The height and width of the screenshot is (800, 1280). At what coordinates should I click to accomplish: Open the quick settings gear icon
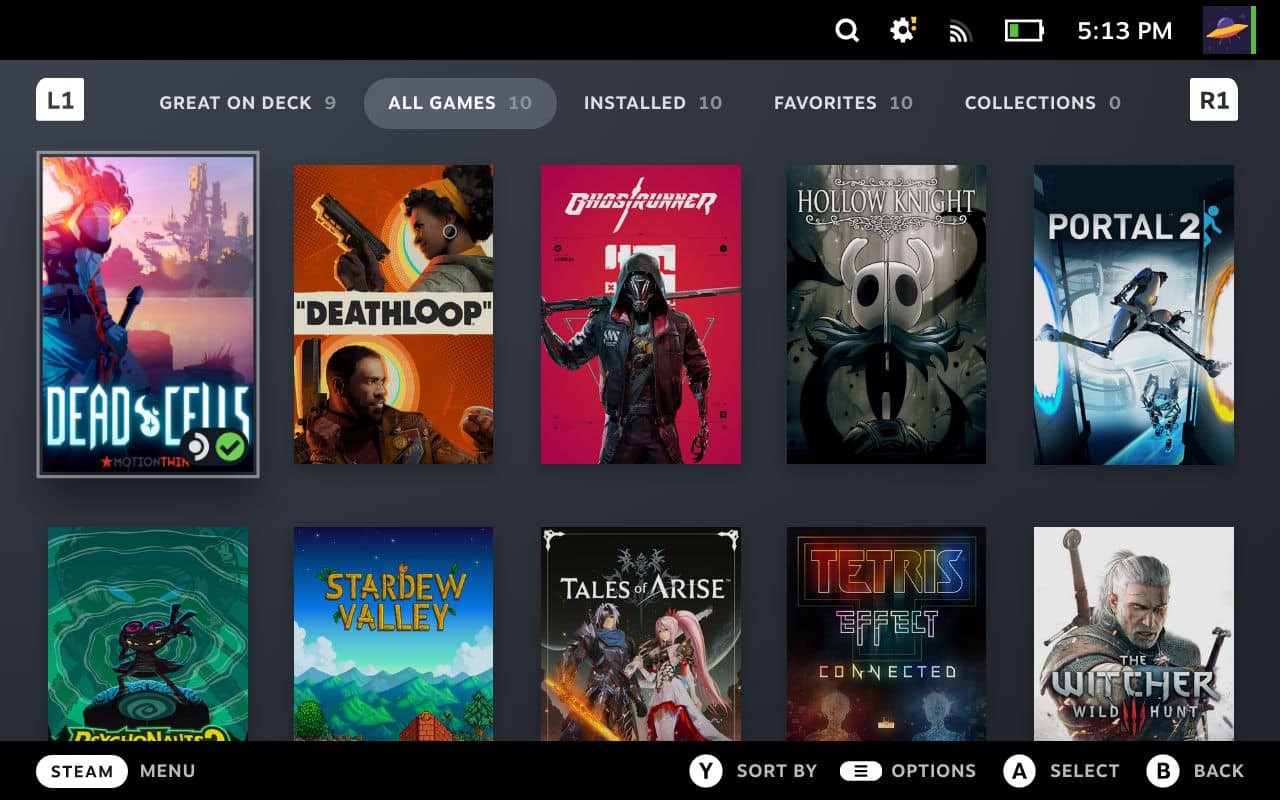click(901, 30)
